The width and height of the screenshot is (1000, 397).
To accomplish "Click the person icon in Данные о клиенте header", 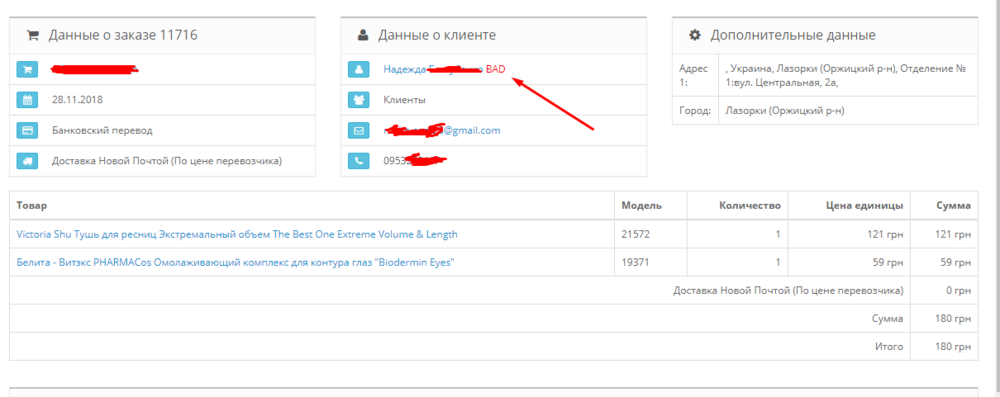I will click(x=363, y=36).
